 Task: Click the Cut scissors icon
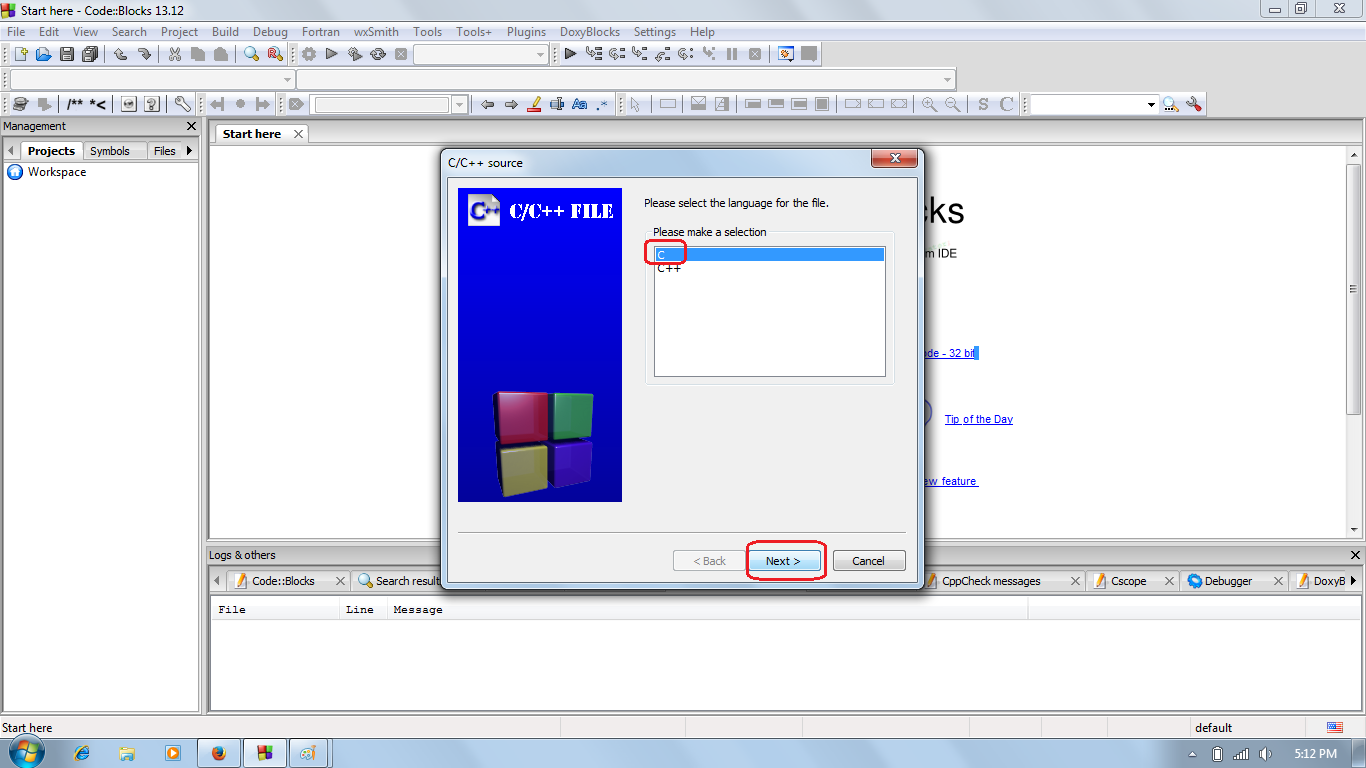175,54
